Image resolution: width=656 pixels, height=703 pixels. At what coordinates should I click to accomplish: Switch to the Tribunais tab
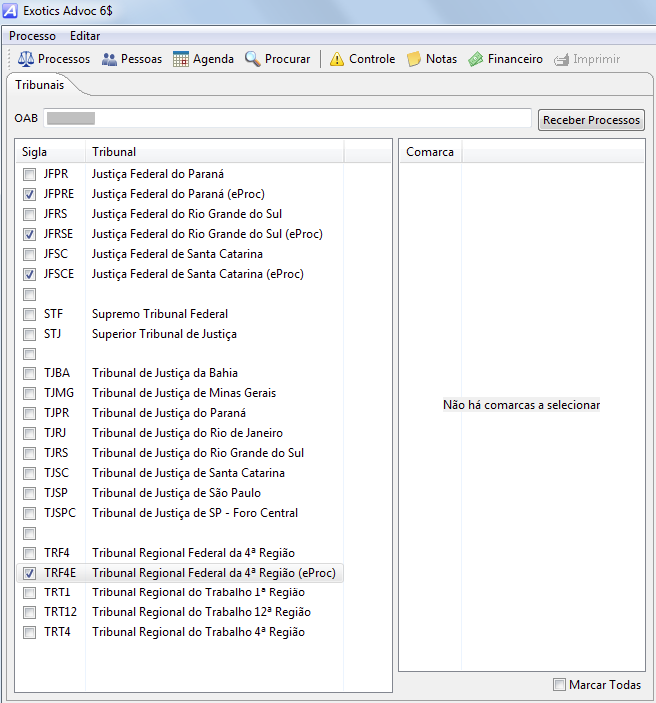coord(40,85)
